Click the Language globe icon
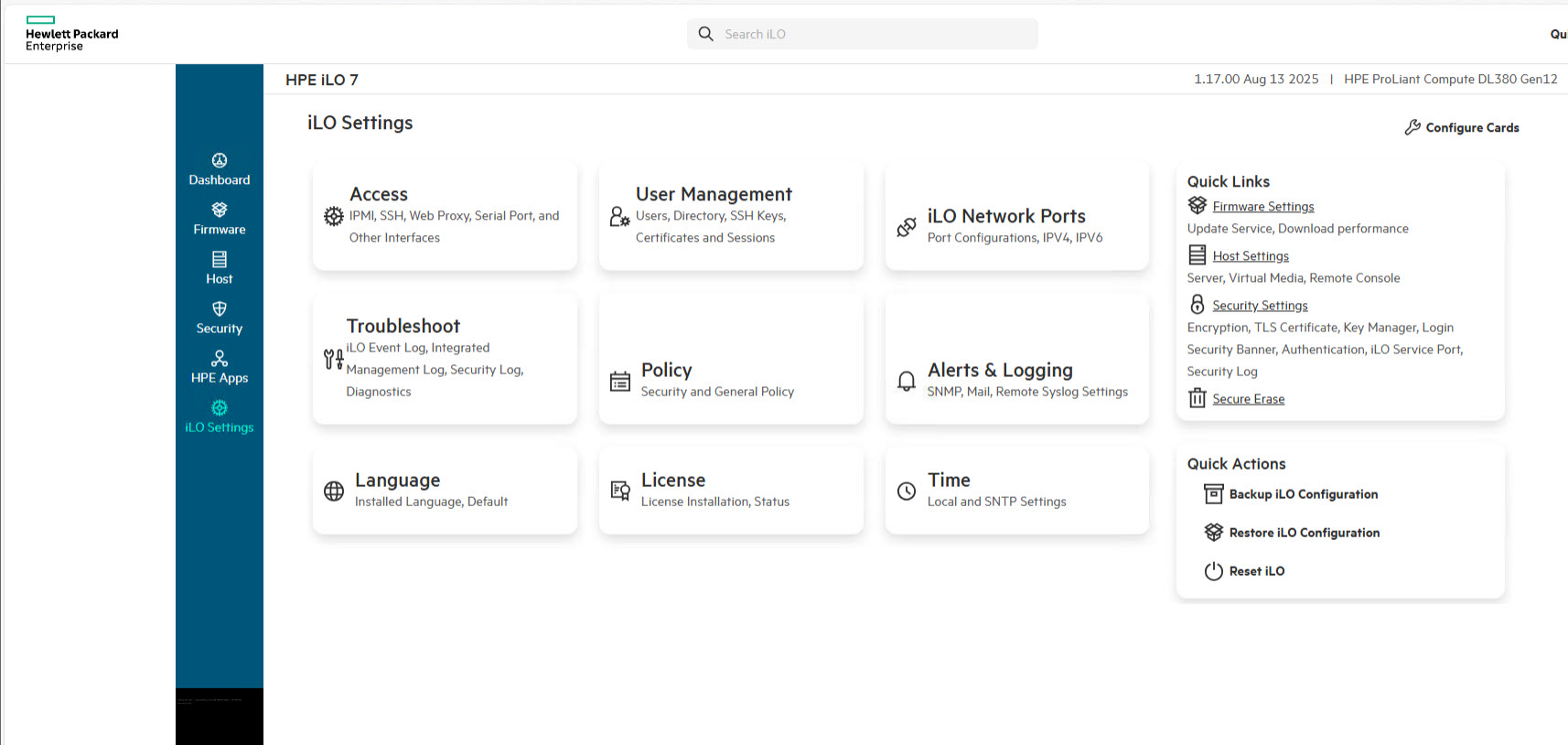Screen dimensions: 1568x745 (x=334, y=491)
